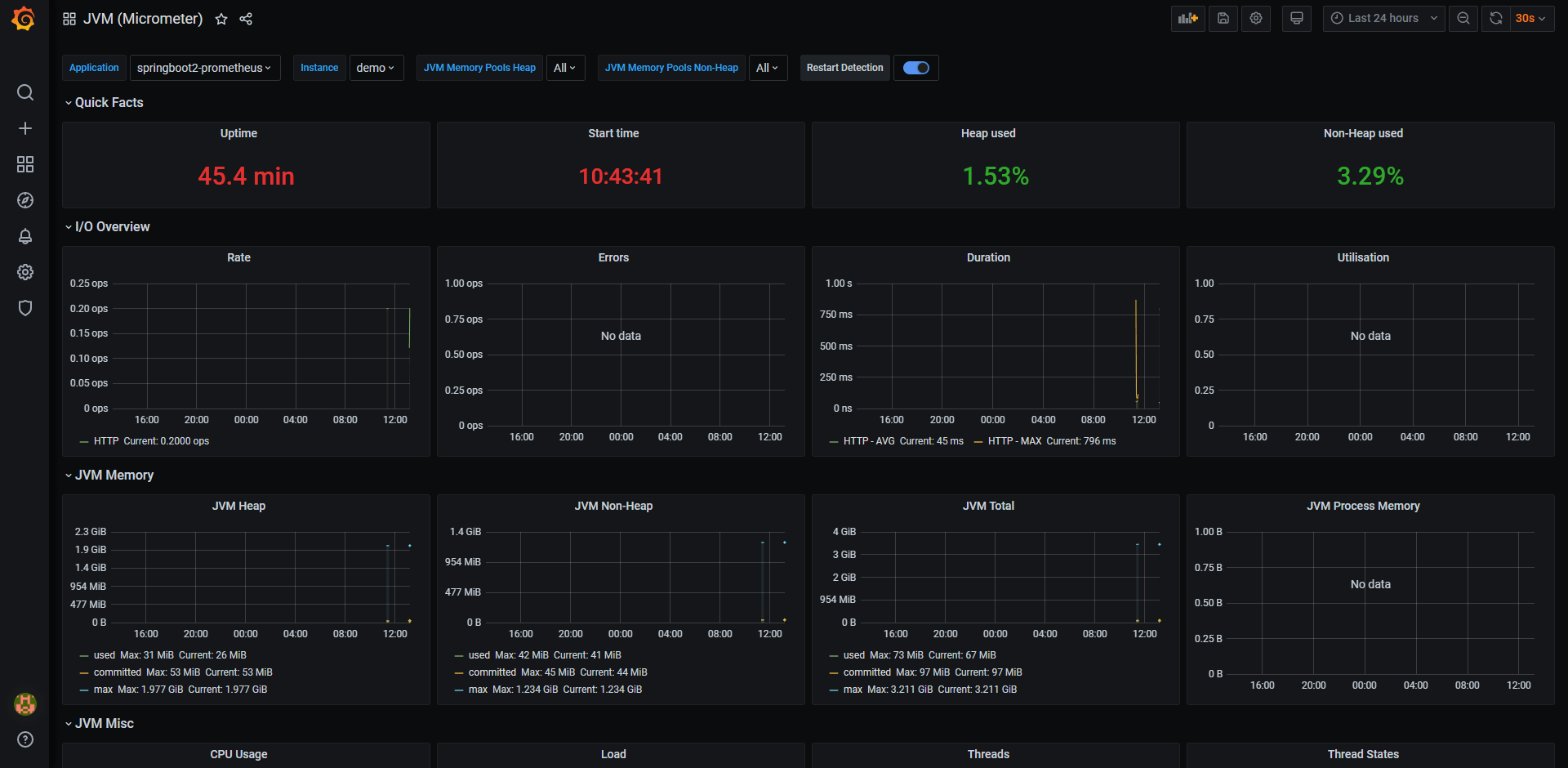Open the Errors panel title menu
Viewport: 1568px width, 768px height.
pyautogui.click(x=613, y=257)
